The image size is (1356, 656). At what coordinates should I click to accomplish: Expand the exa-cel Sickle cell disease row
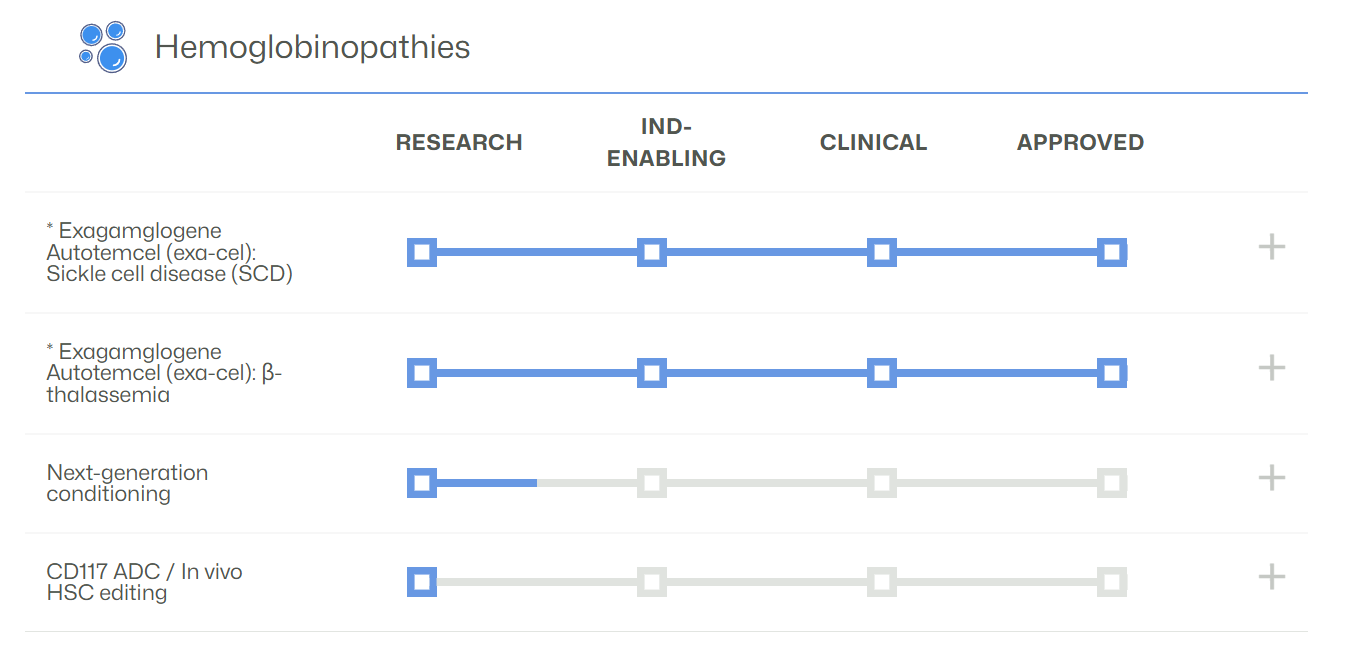[1271, 247]
